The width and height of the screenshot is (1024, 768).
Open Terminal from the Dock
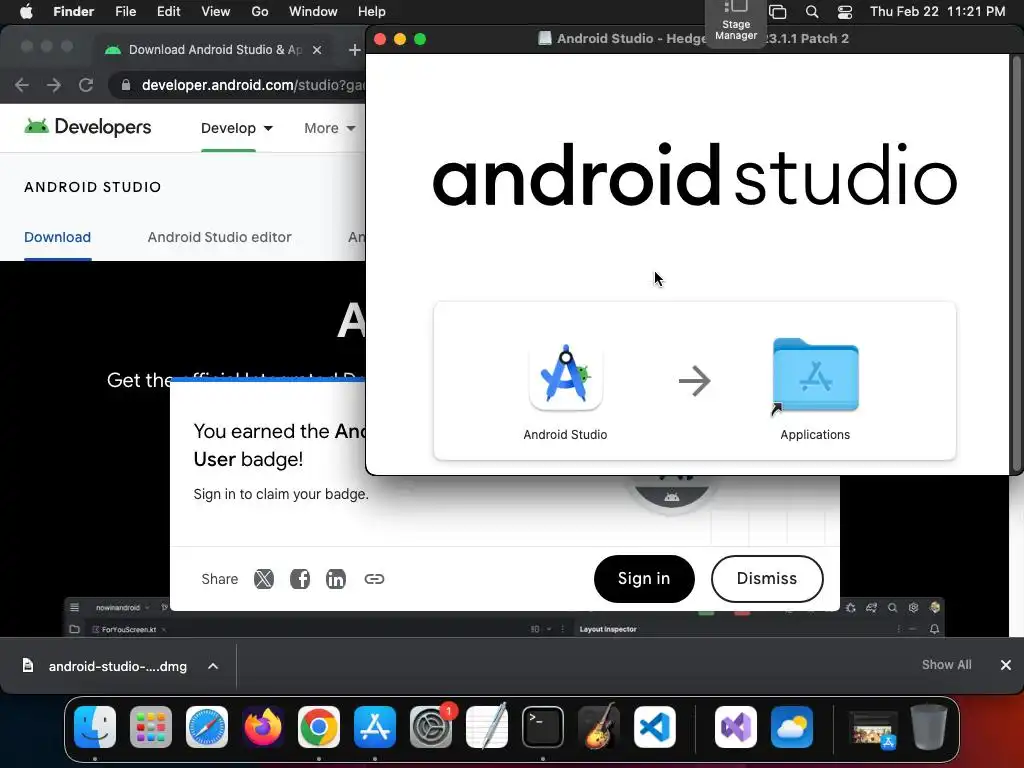[x=543, y=727]
